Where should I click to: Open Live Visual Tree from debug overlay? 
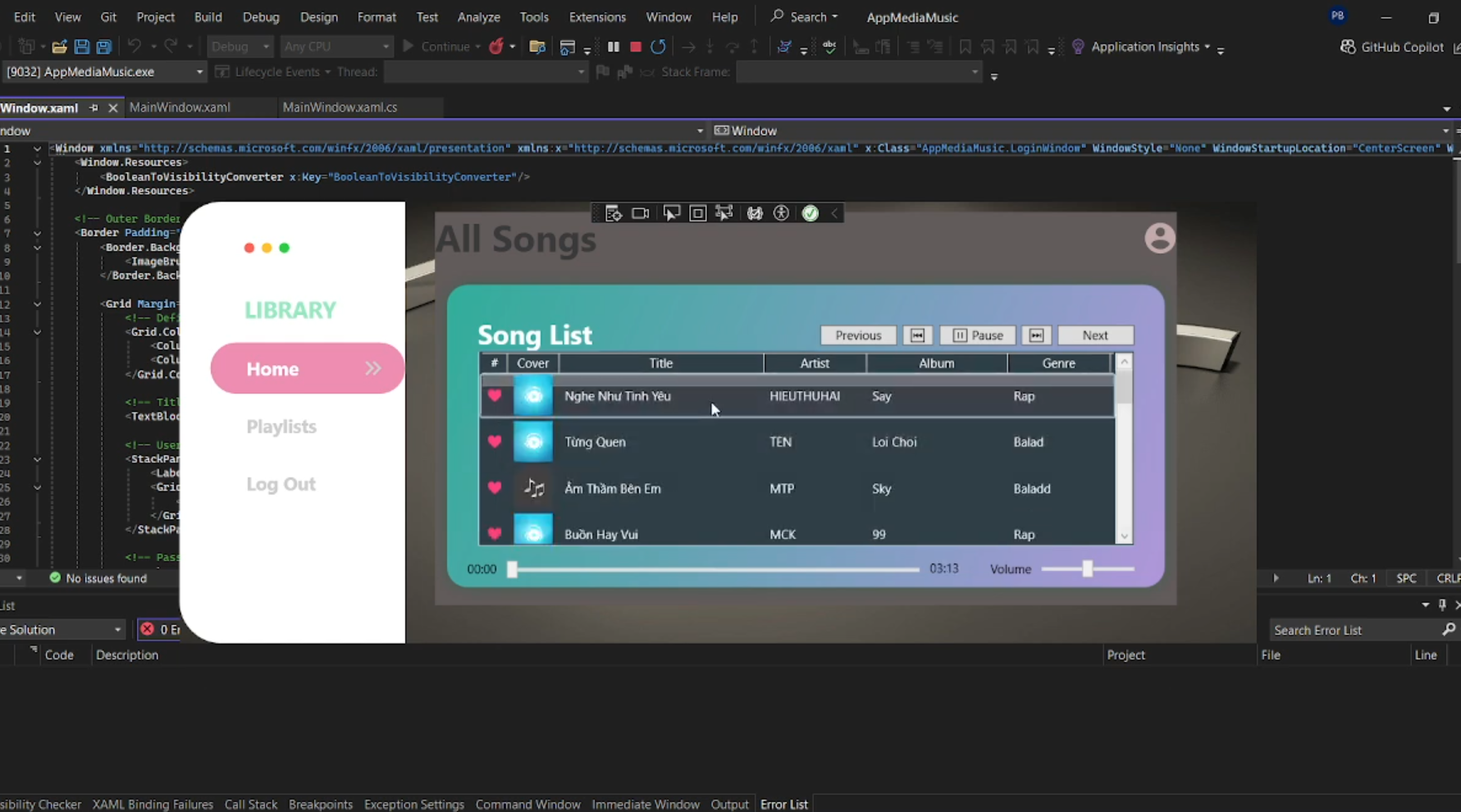tap(613, 213)
